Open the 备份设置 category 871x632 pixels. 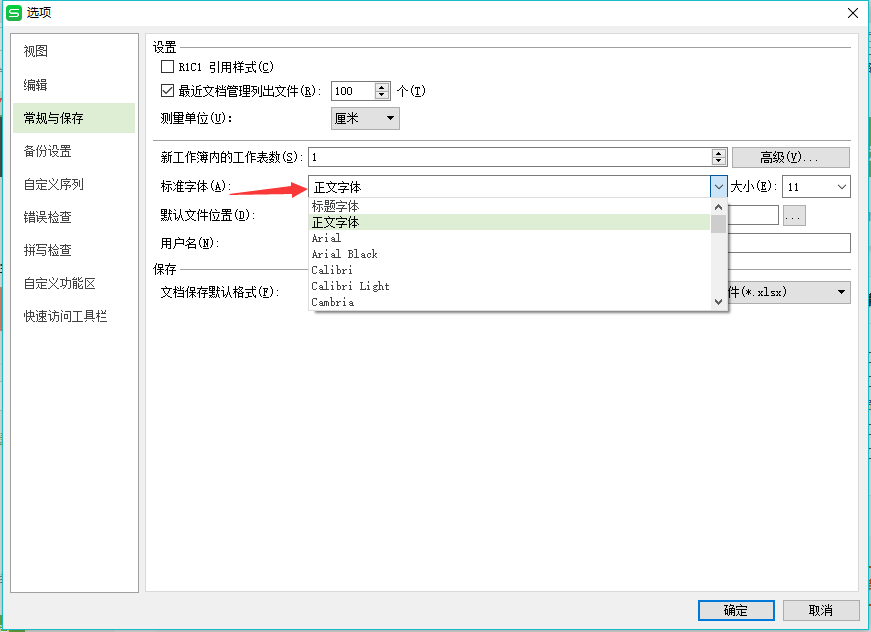coord(74,151)
